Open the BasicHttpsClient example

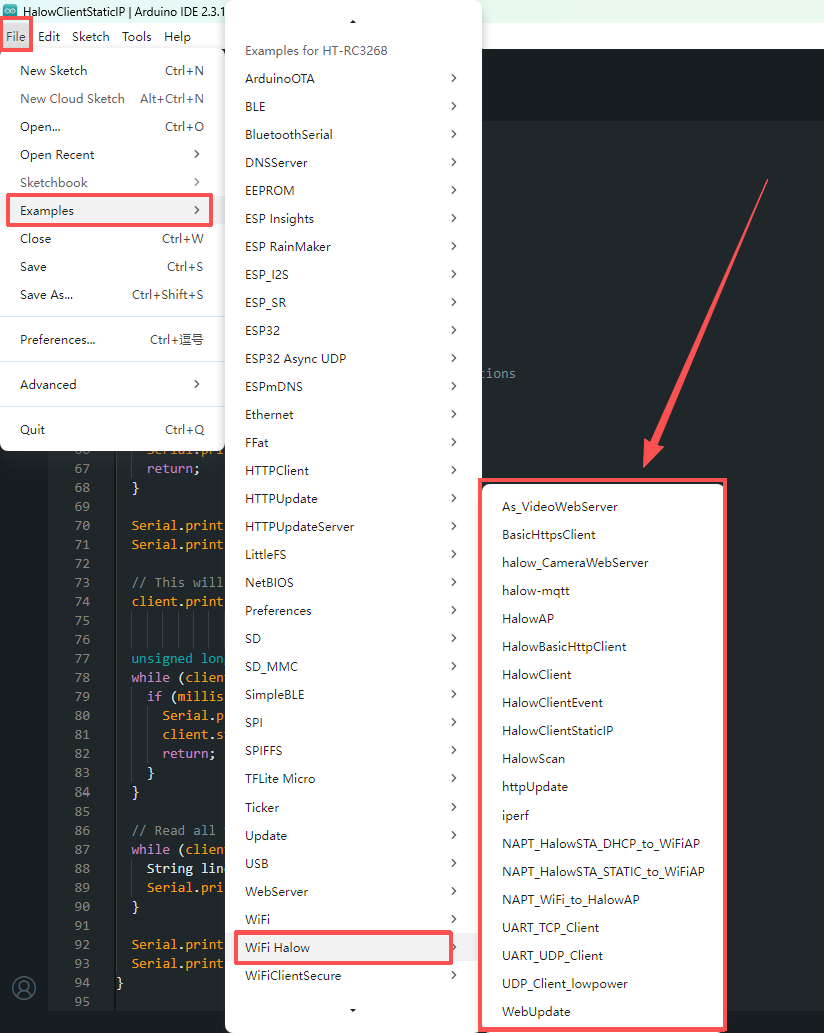(603, 535)
